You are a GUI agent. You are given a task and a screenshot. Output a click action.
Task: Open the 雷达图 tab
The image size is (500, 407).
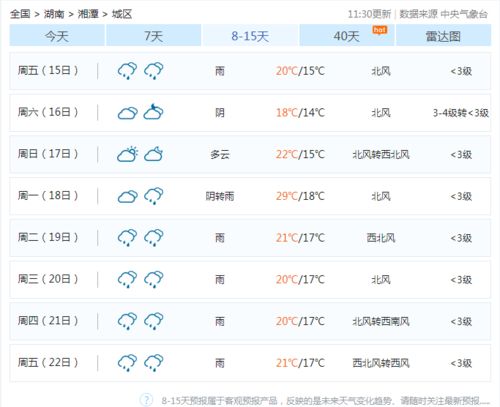pos(443,35)
